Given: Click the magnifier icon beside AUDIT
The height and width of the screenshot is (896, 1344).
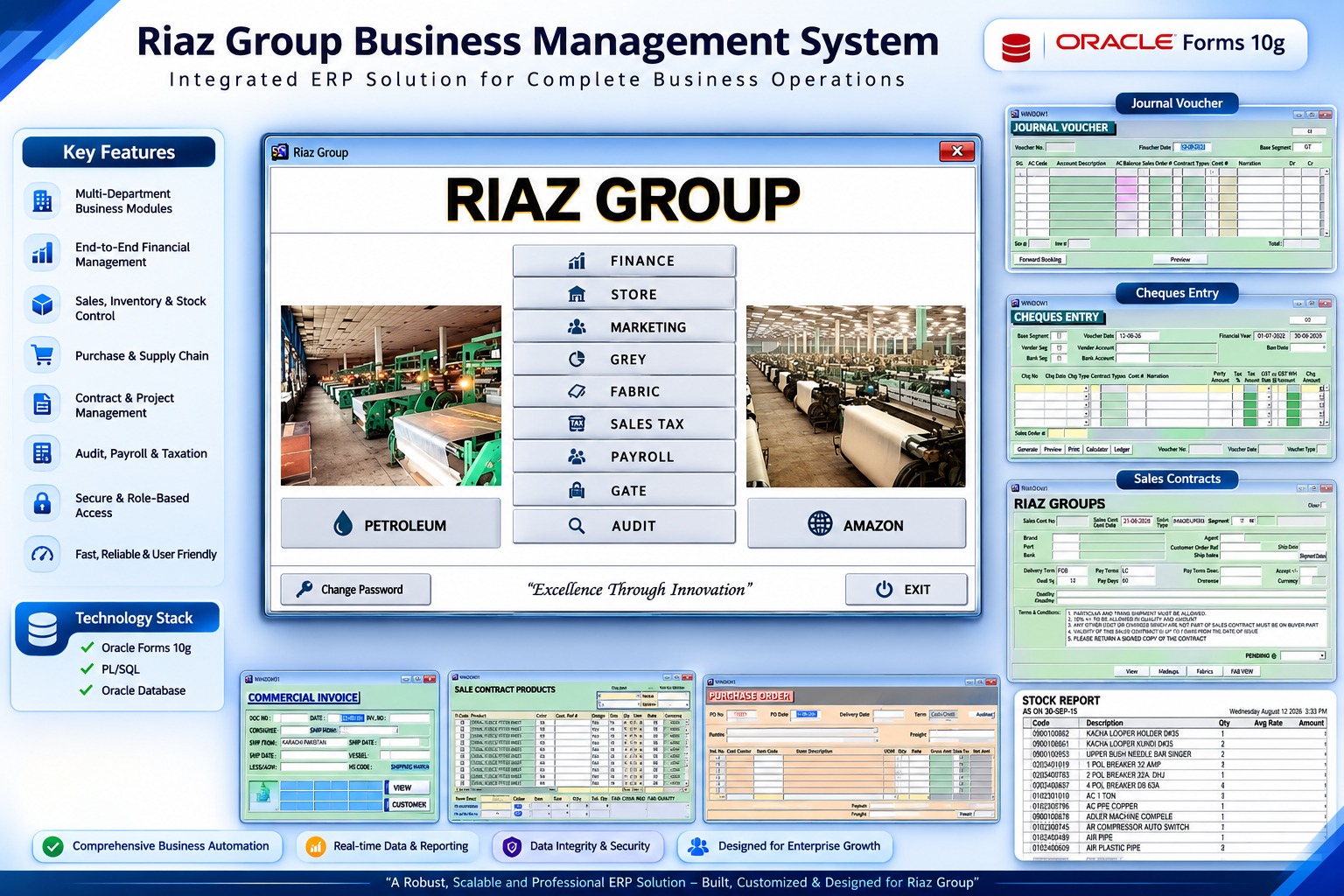Looking at the screenshot, I should click(x=577, y=526).
